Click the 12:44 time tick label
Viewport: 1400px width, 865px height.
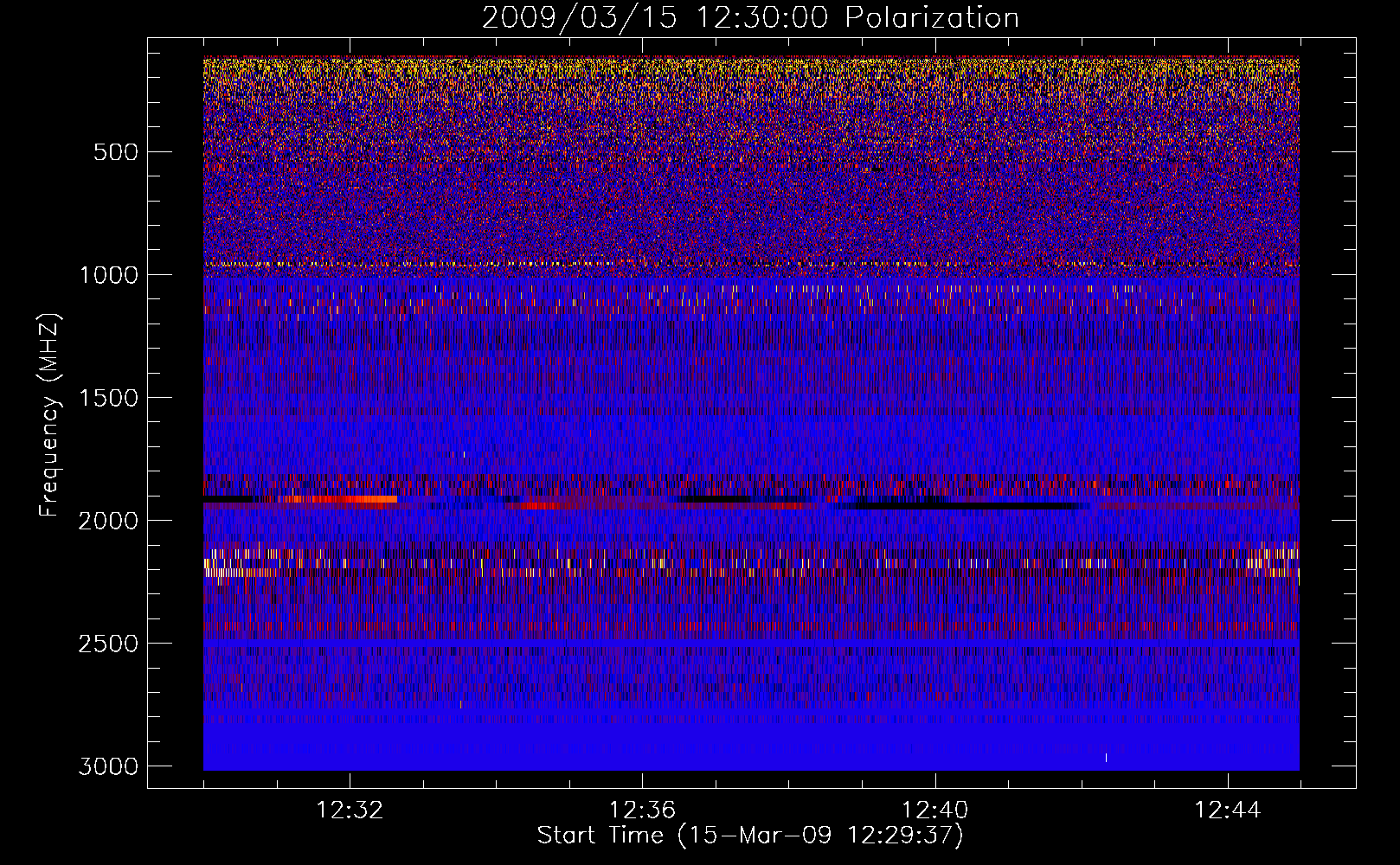click(x=1227, y=811)
